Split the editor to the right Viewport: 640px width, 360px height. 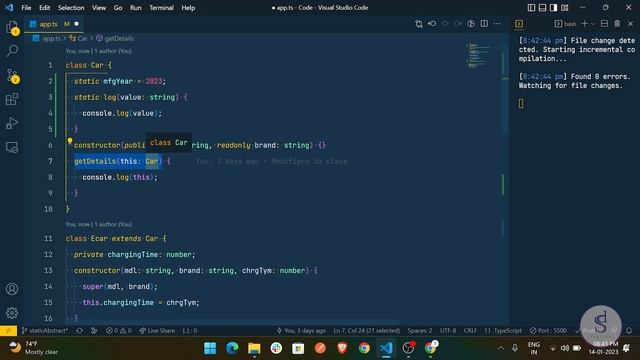(484, 24)
